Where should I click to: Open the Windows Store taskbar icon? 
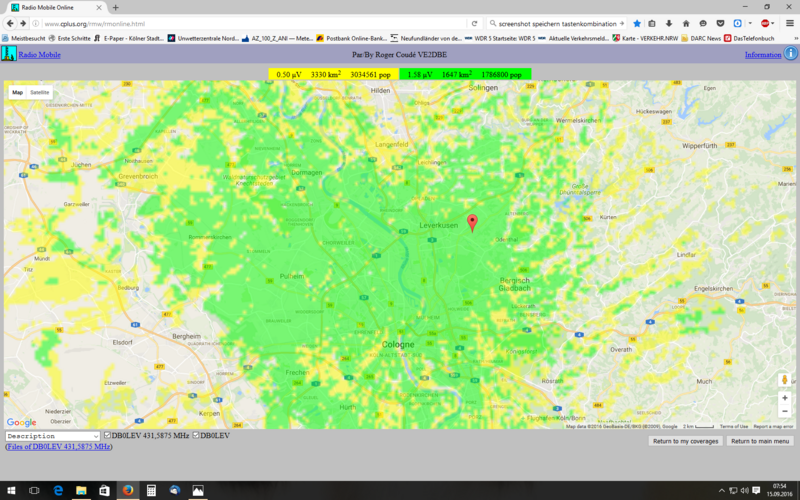pos(105,490)
